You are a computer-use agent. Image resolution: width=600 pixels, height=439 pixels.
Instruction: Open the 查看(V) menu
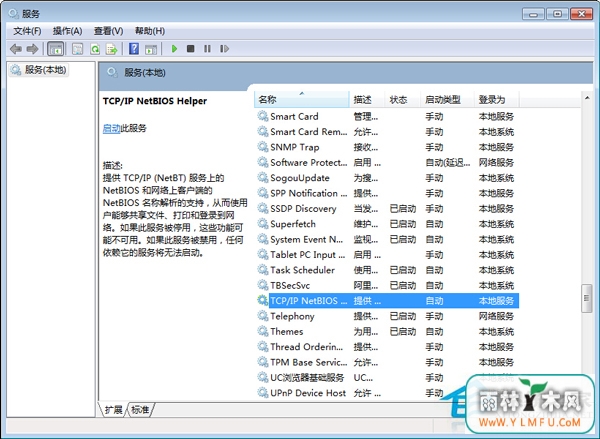point(109,31)
